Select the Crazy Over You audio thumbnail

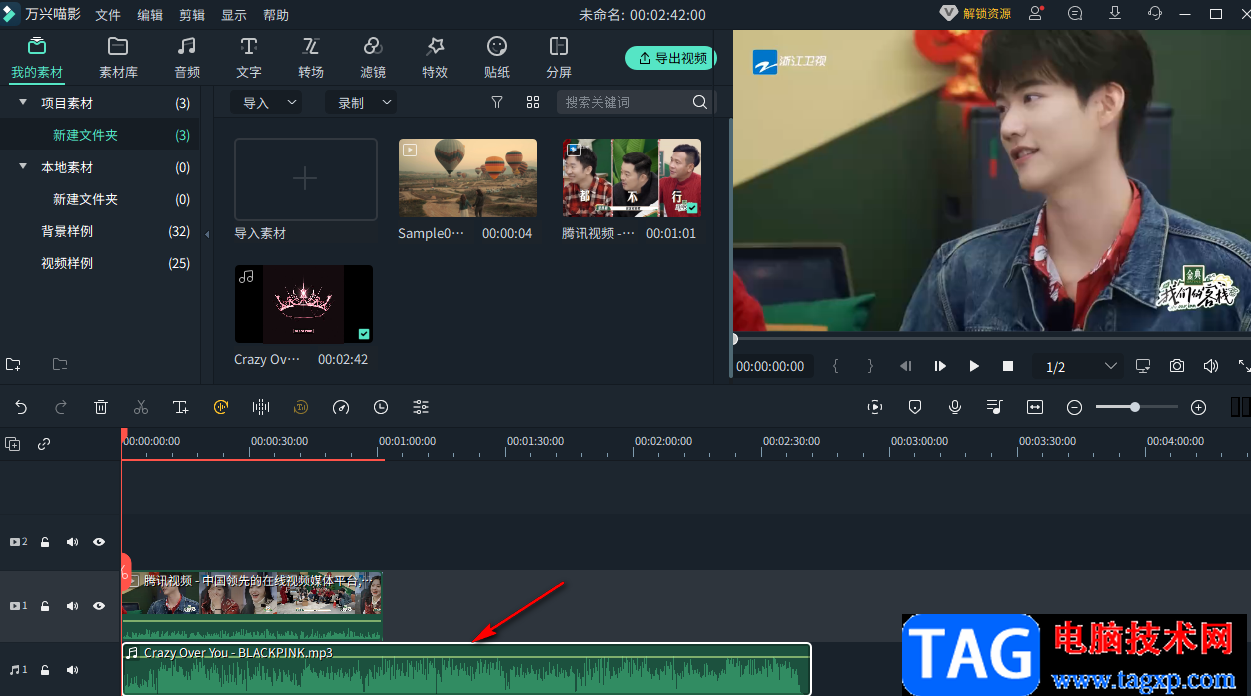pyautogui.click(x=304, y=304)
